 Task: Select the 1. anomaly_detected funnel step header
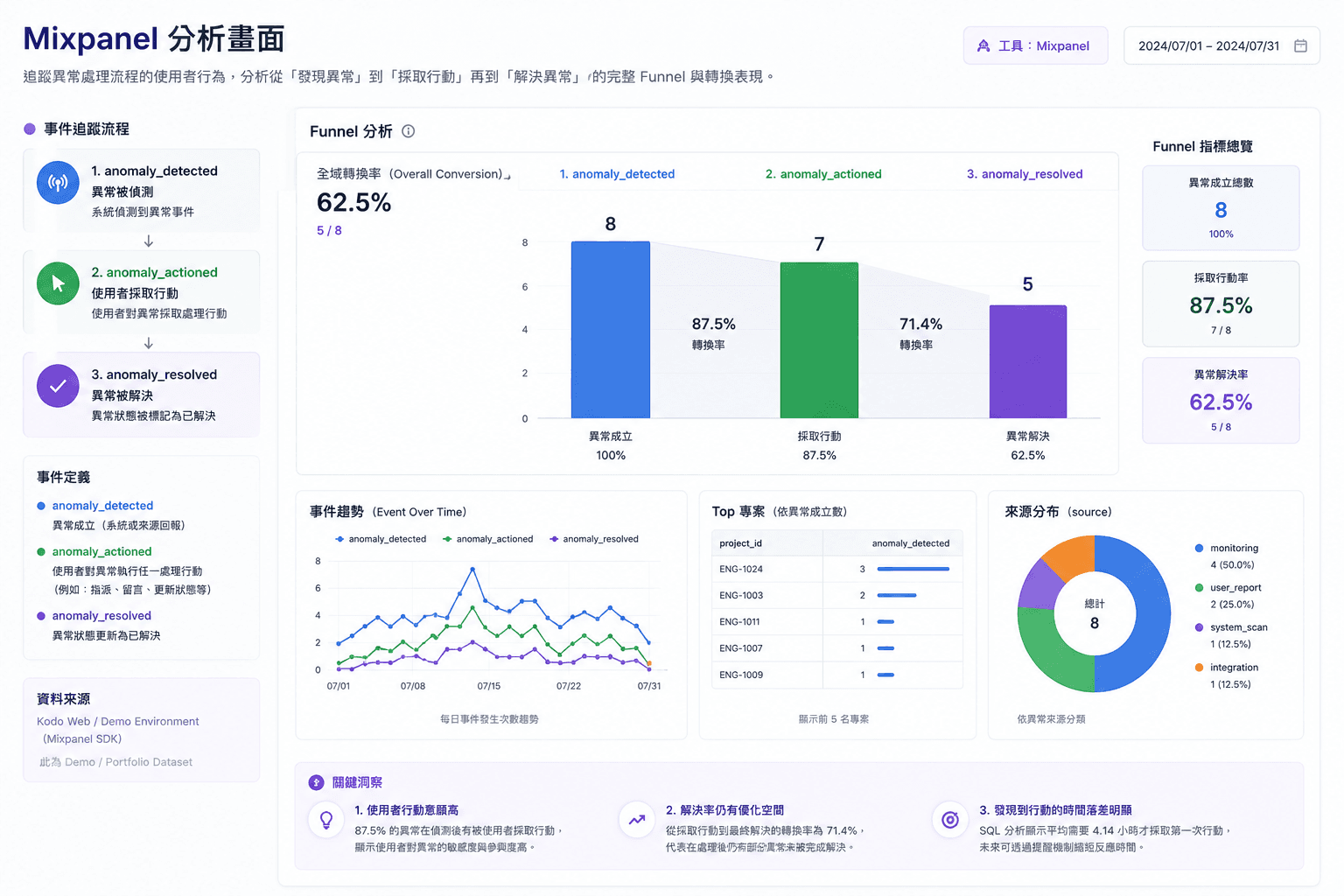pos(617,174)
